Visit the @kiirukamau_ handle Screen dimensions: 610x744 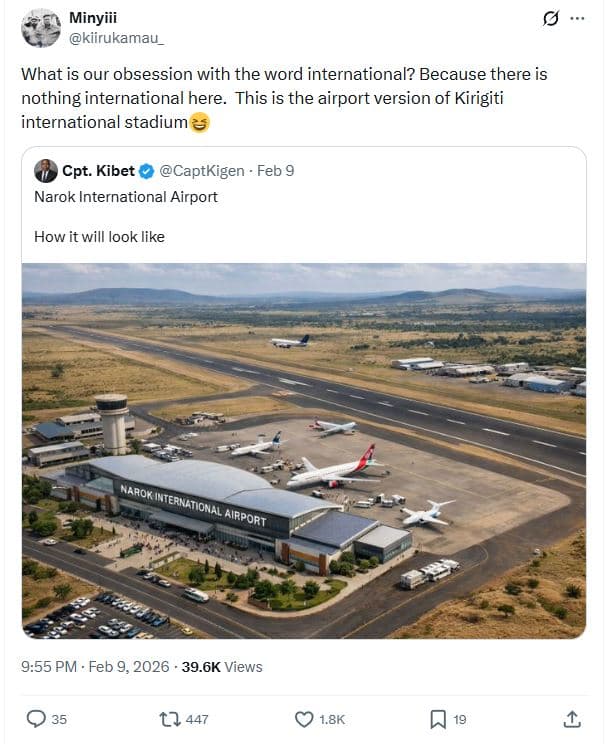tap(117, 38)
